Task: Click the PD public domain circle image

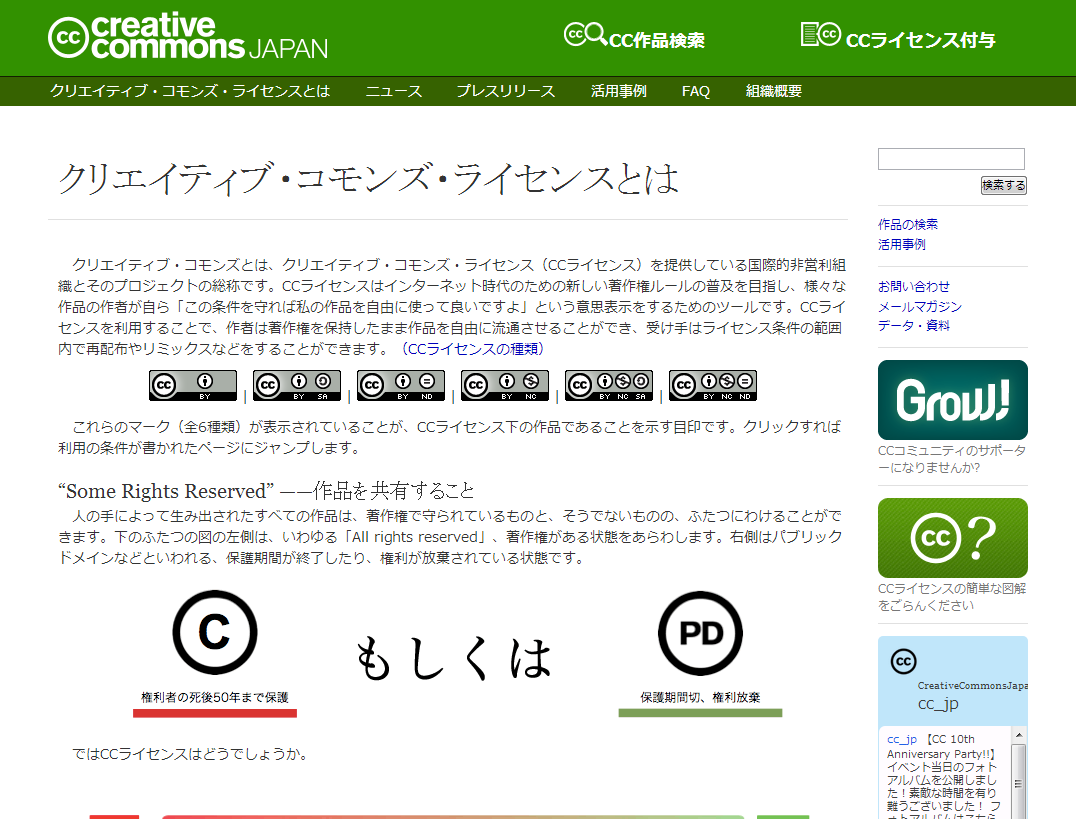Action: point(700,633)
